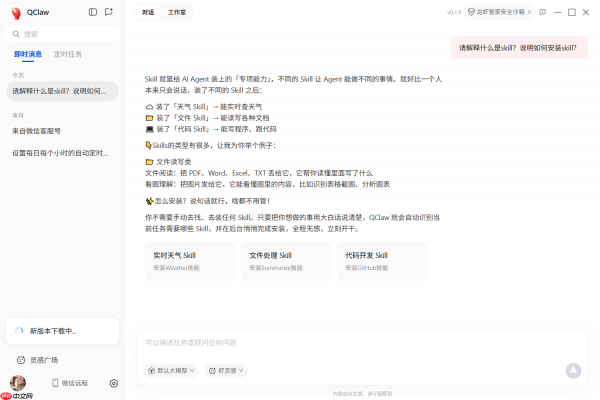Open 灵感广场 link

44,360
